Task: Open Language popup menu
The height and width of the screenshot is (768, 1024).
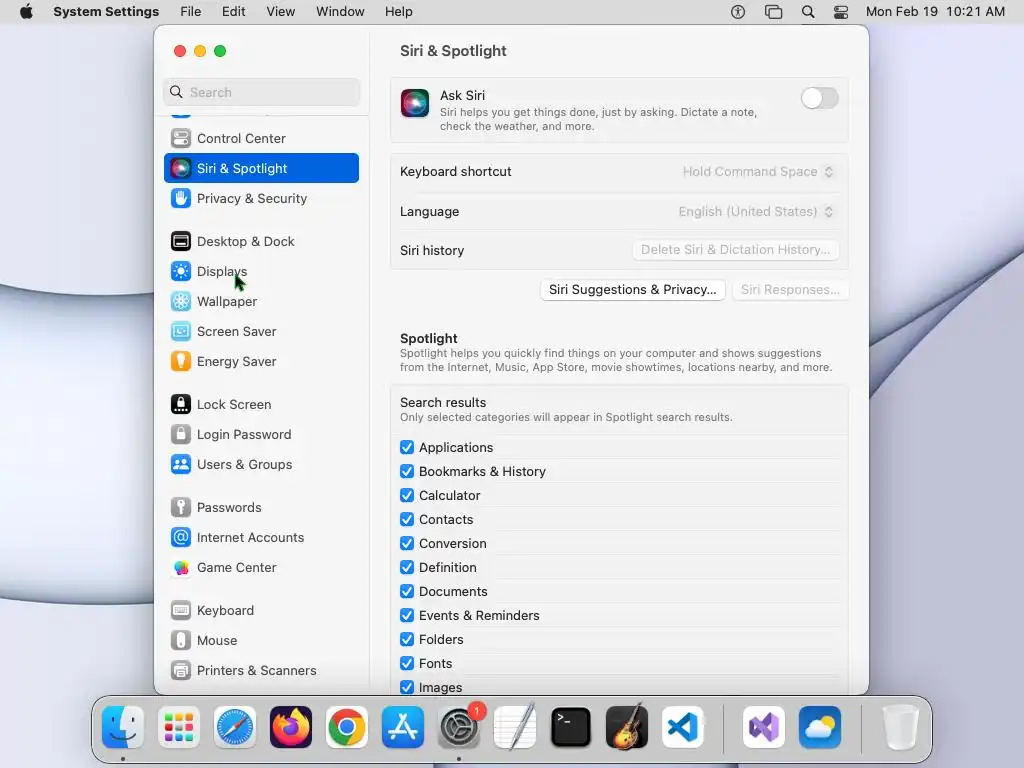Action: [x=756, y=212]
